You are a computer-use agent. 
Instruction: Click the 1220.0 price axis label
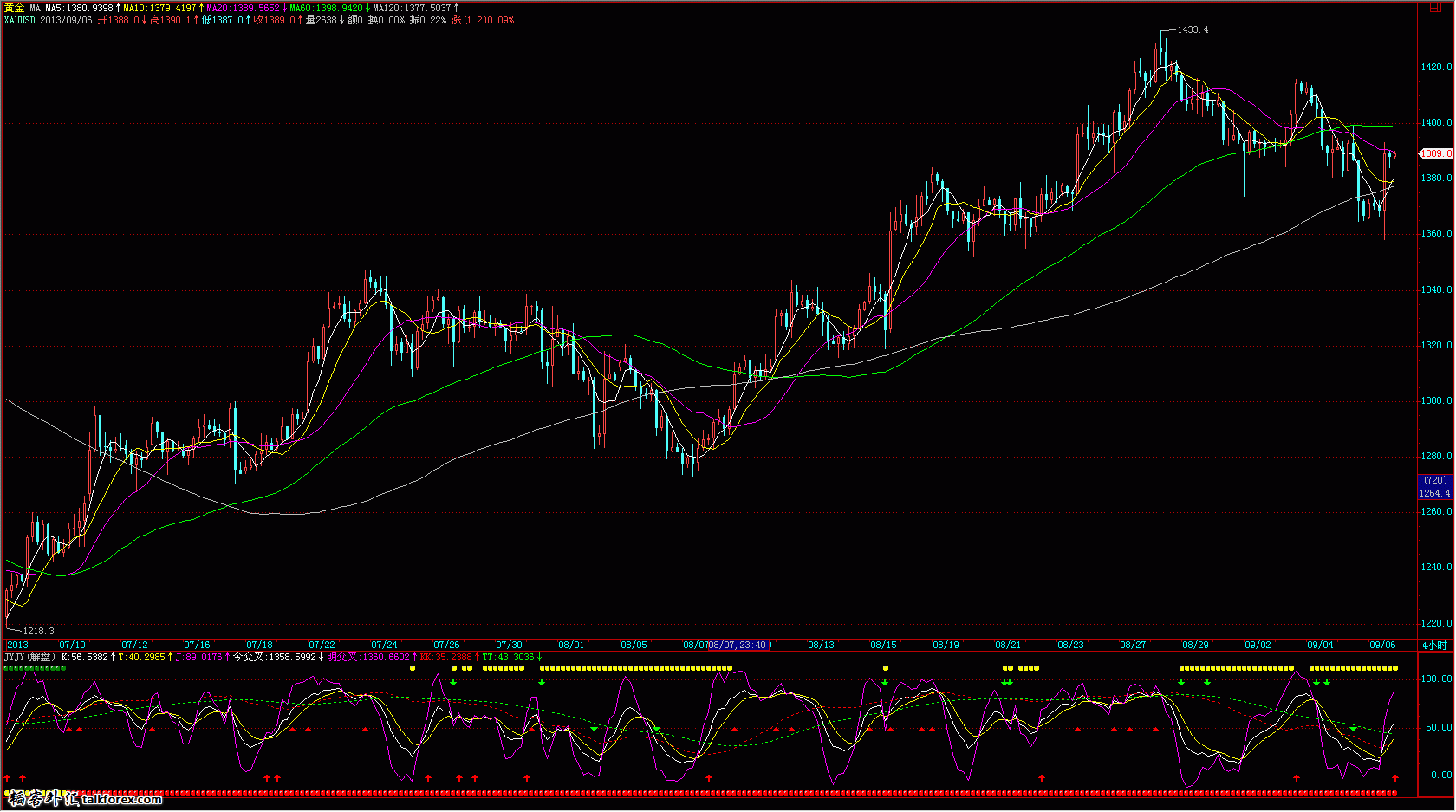tap(1436, 623)
